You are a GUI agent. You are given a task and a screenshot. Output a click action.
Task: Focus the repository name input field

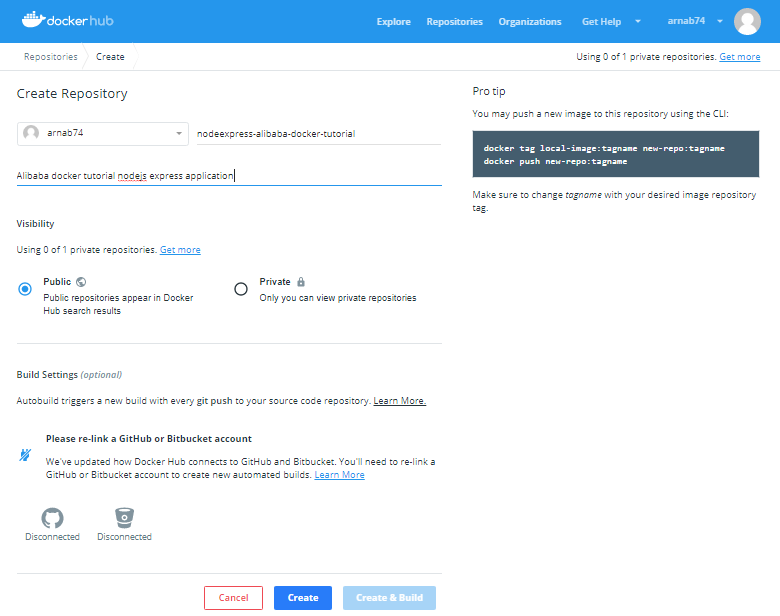(319, 134)
